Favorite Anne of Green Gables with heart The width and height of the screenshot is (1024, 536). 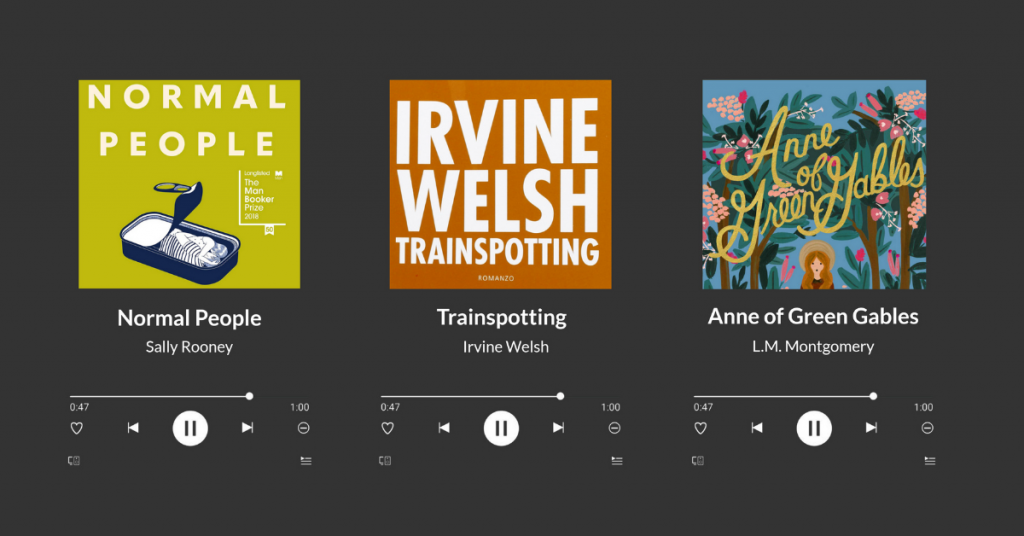tap(700, 428)
